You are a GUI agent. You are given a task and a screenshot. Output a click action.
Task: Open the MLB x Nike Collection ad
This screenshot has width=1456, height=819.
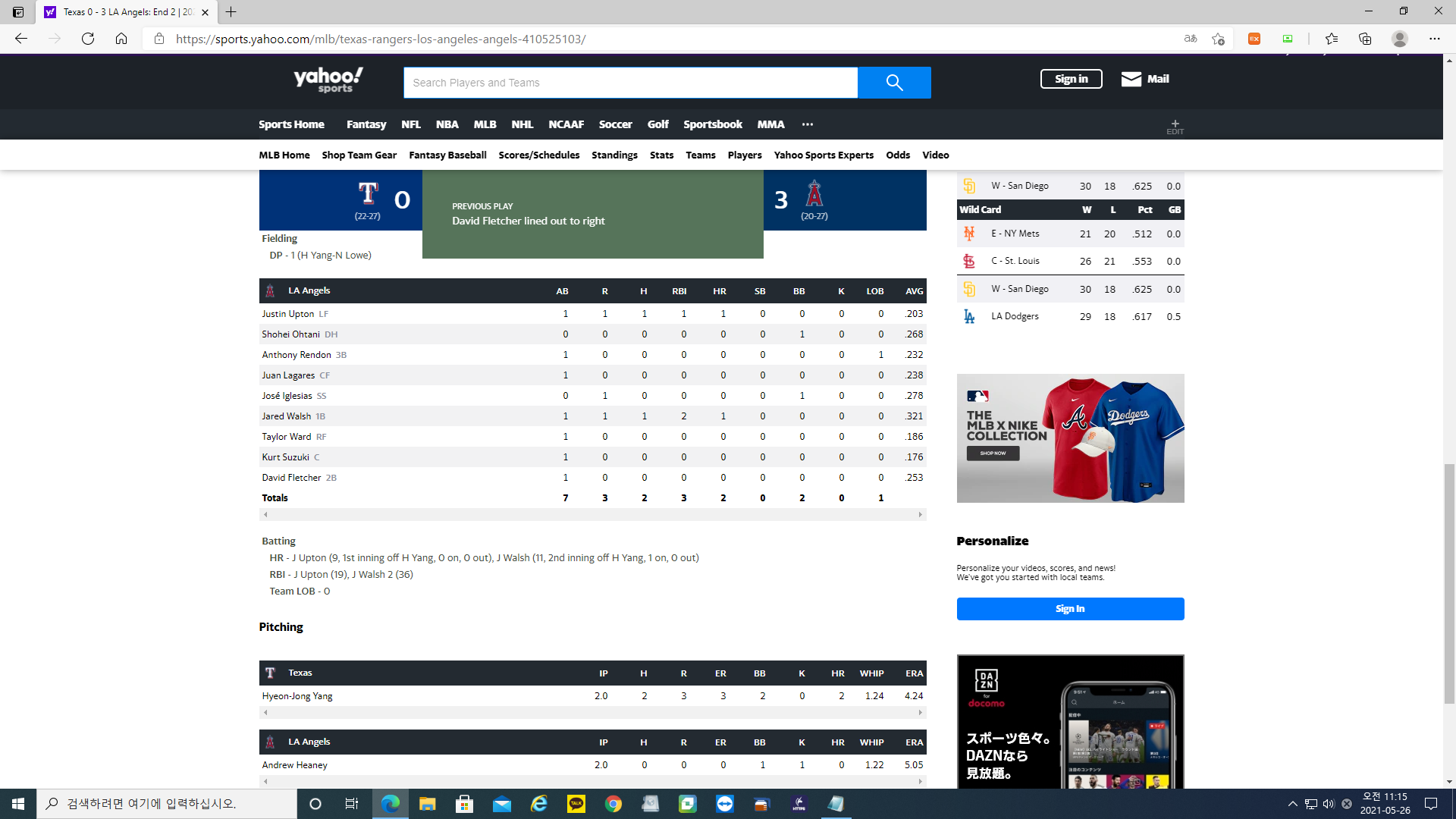click(x=1070, y=438)
